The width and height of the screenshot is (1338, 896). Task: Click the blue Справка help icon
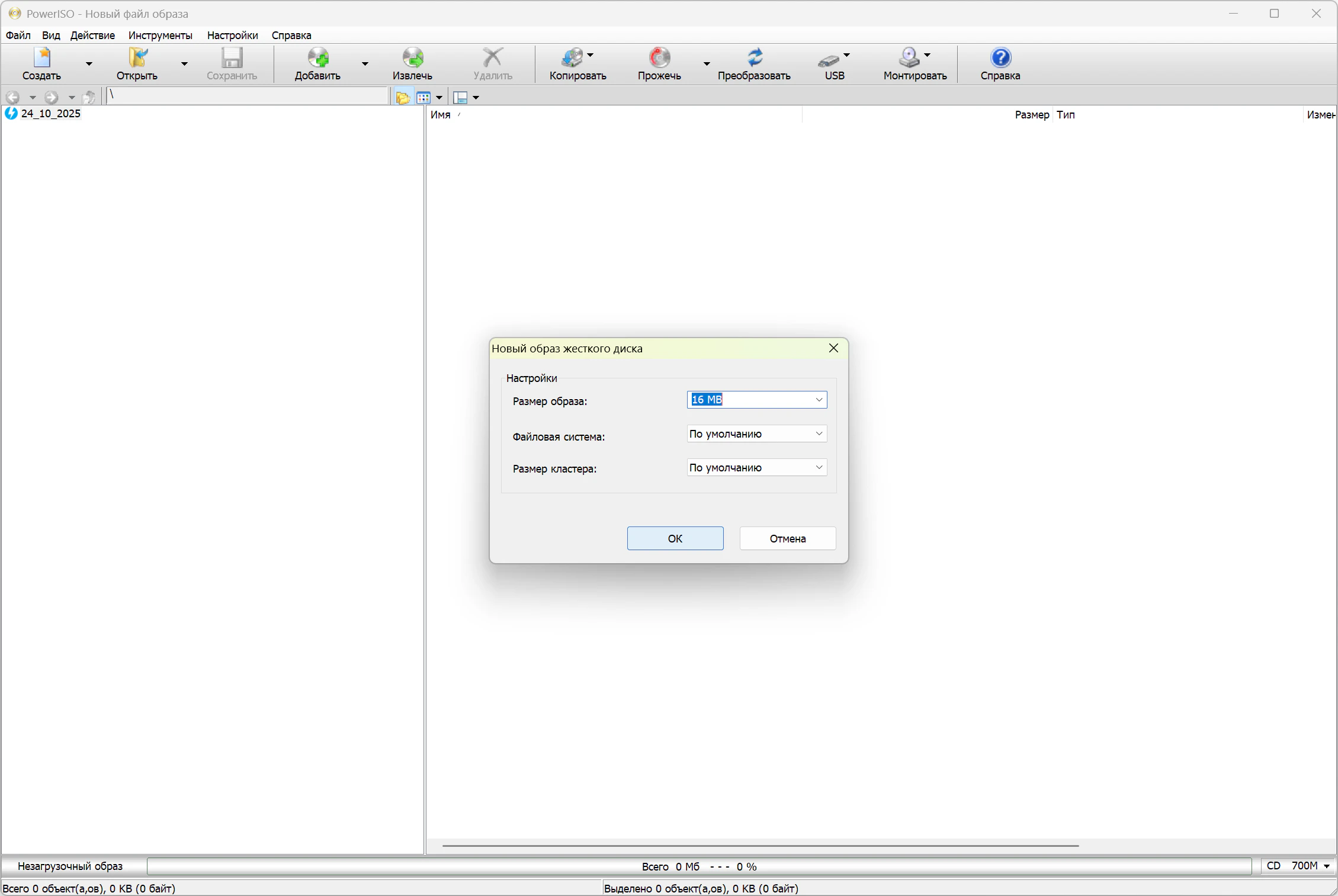[x=1000, y=58]
